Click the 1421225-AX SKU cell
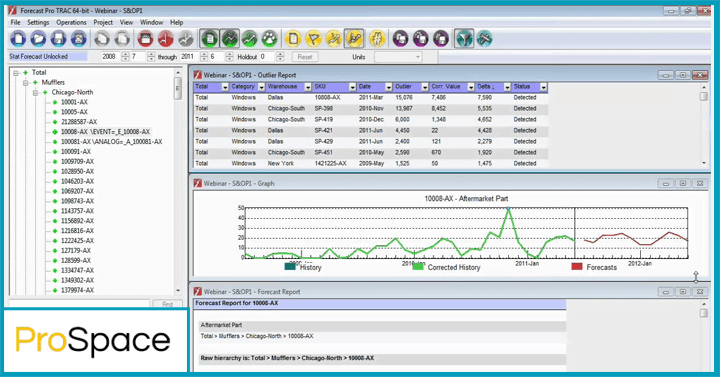This screenshot has height=377, width=720. coord(330,163)
